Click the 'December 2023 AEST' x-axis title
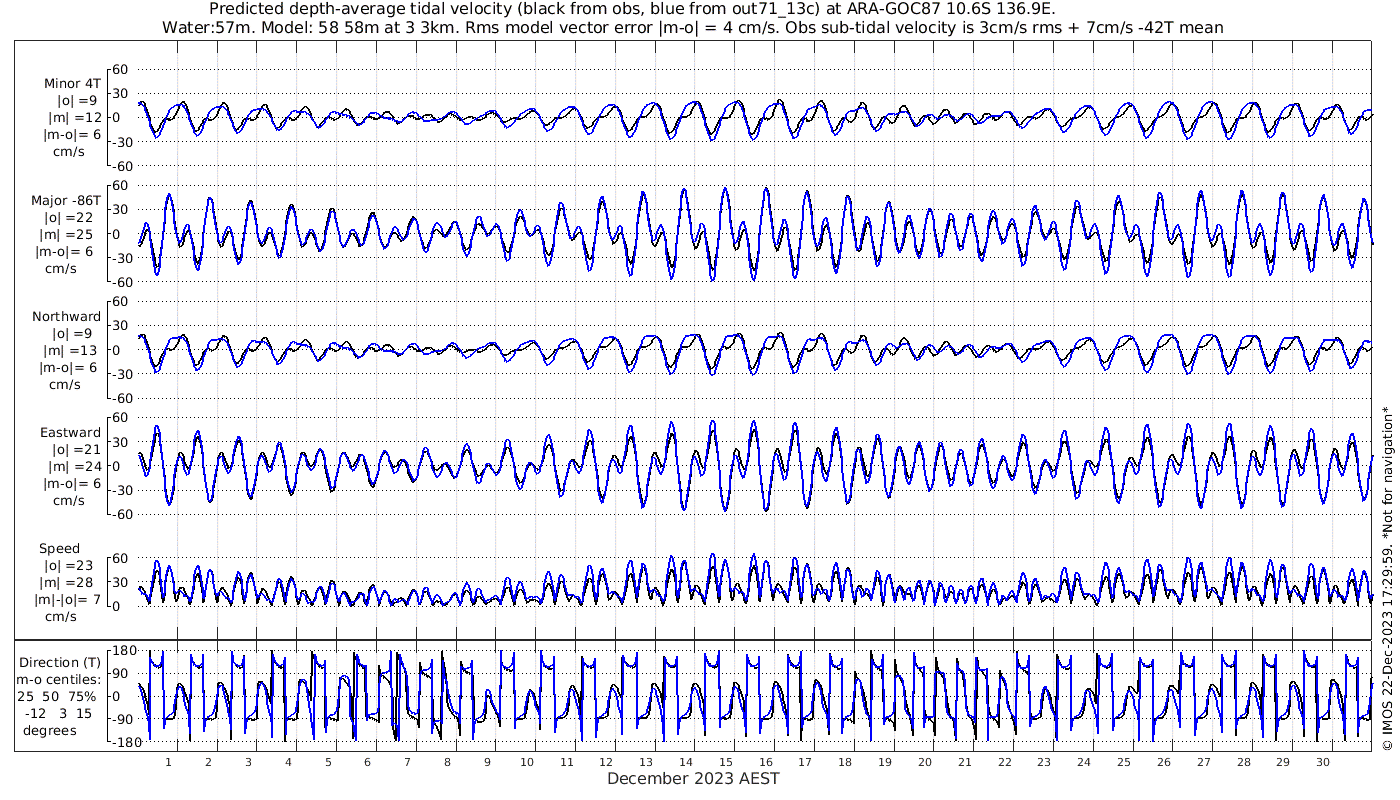1400x800 pixels. click(693, 778)
